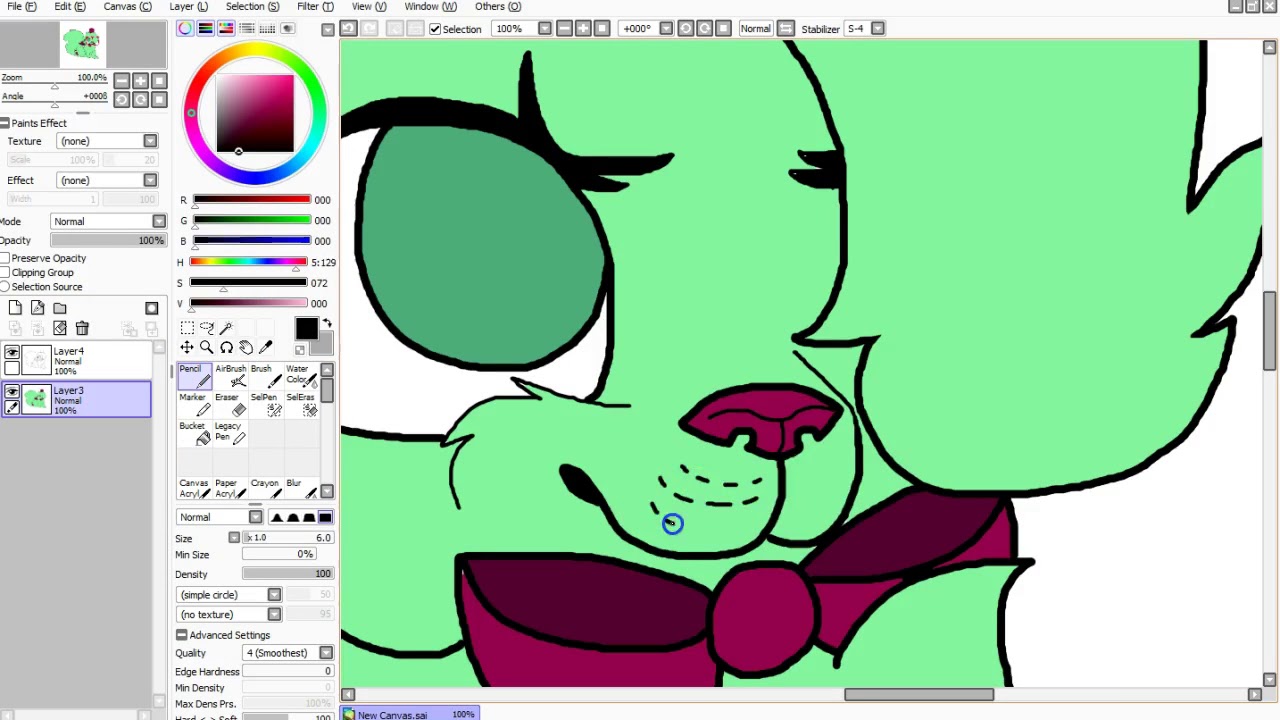The width and height of the screenshot is (1280, 720).
Task: Activate the lasso selection tool
Action: (x=206, y=328)
